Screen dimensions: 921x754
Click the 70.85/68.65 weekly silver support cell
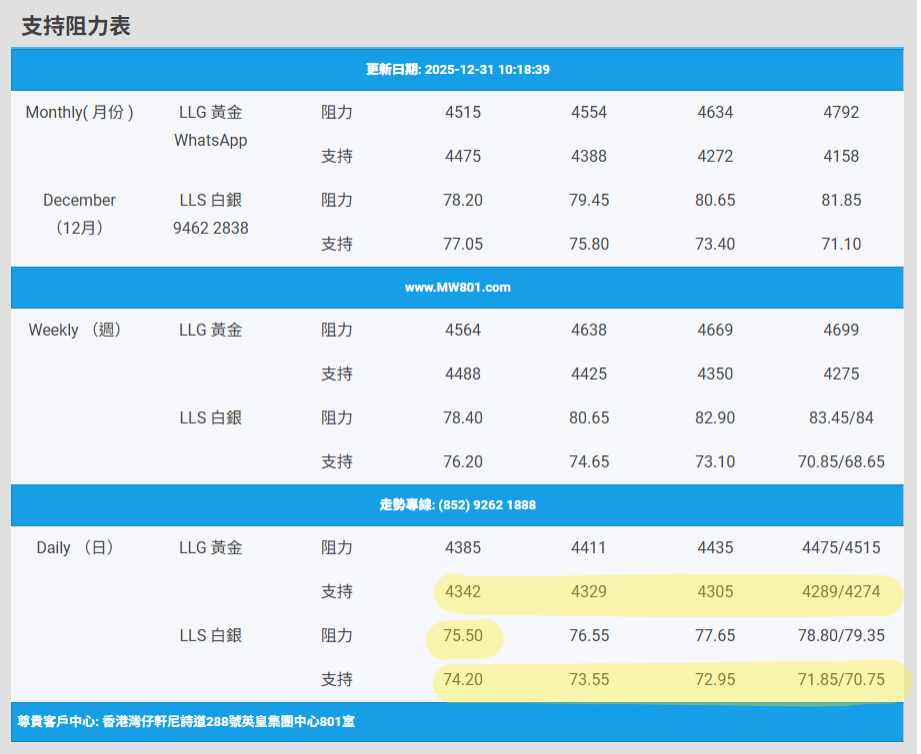[841, 462]
